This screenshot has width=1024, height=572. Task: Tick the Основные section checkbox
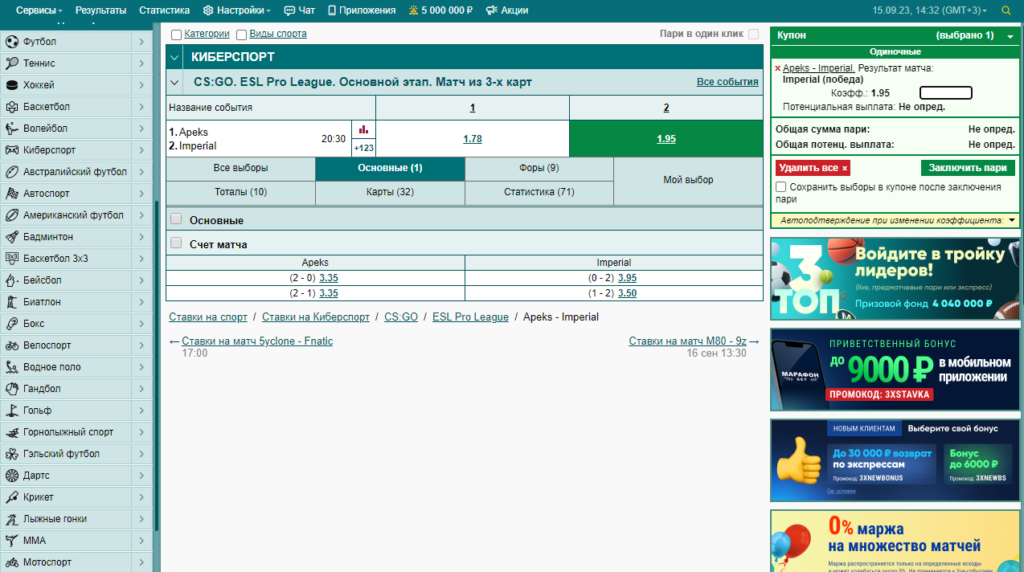(176, 219)
